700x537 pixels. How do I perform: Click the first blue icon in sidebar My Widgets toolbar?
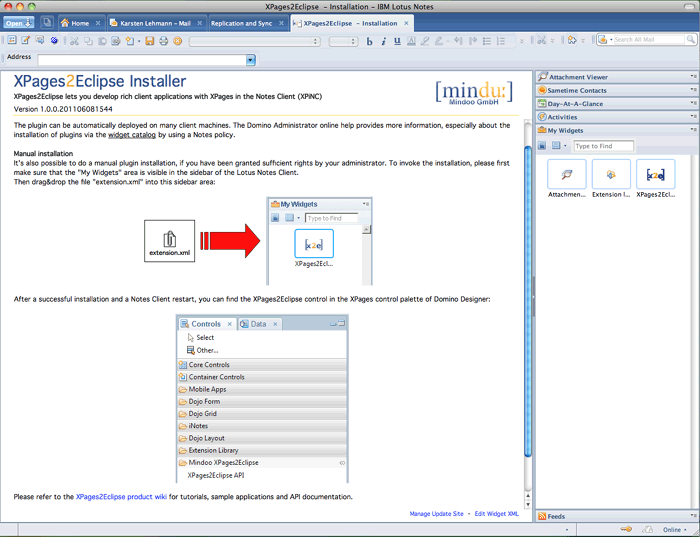542,146
